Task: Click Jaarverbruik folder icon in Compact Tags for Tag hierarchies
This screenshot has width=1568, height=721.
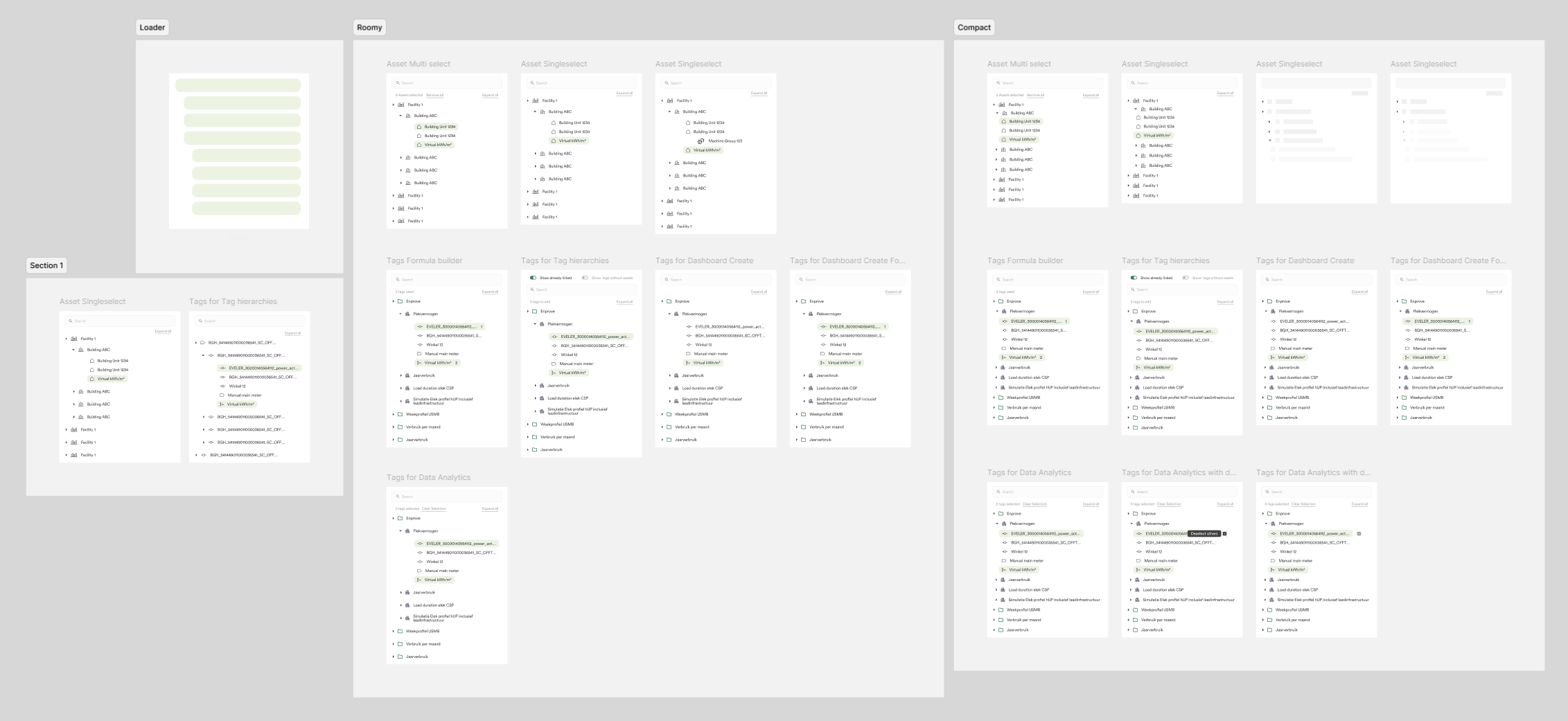Action: click(1135, 427)
